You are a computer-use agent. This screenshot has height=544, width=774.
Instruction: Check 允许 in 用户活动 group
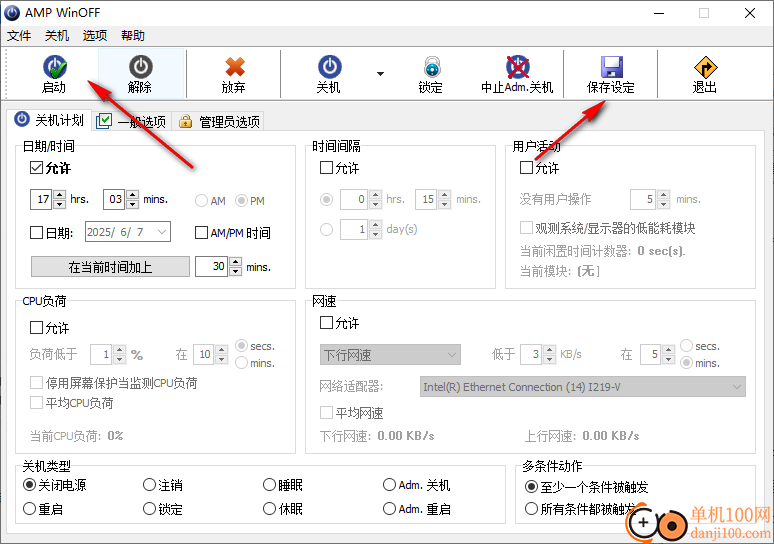pyautogui.click(x=526, y=168)
